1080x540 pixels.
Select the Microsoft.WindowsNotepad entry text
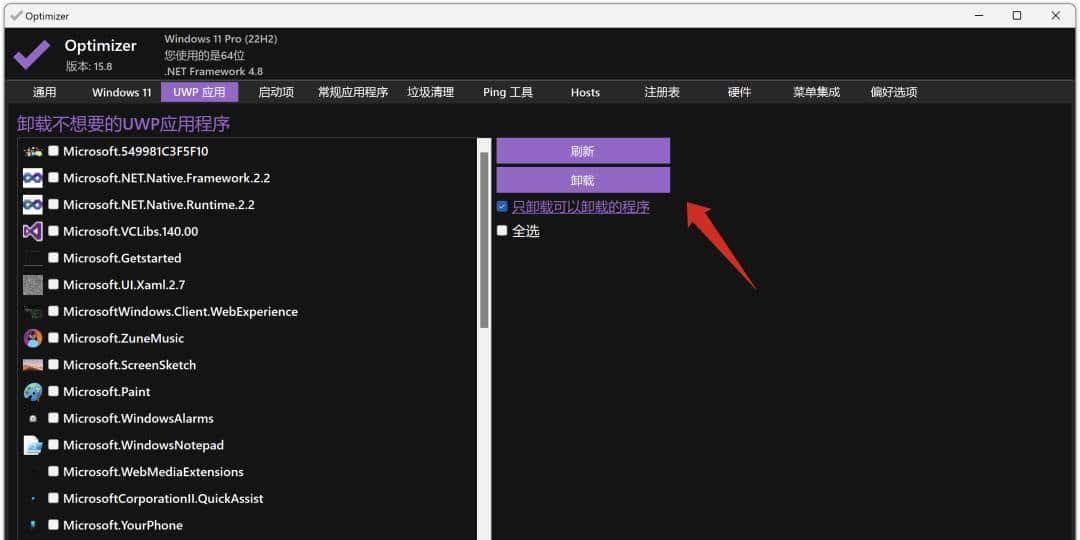tap(143, 445)
